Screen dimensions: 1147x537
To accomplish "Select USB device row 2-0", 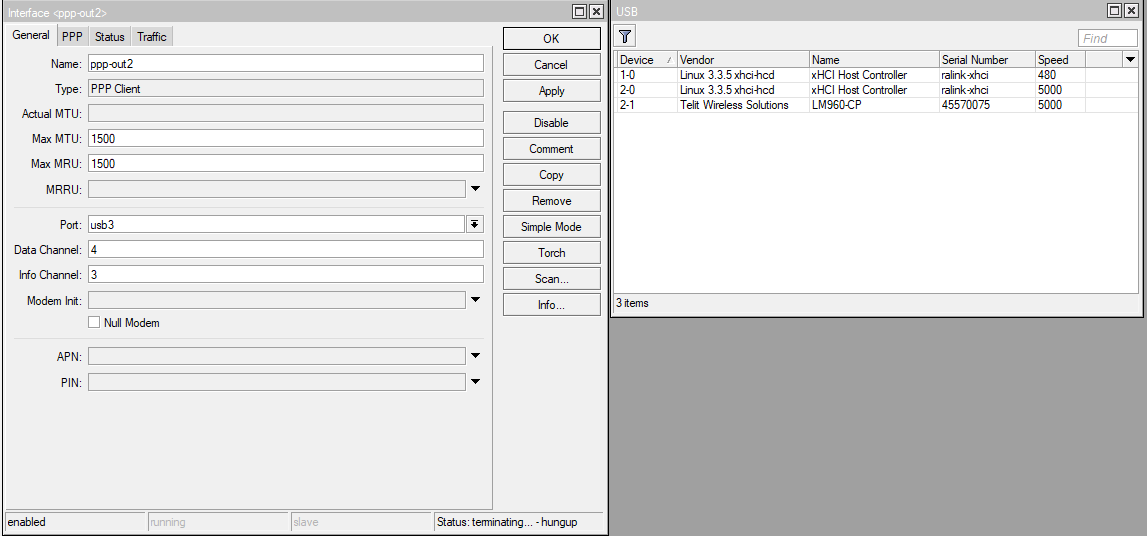I will click(x=877, y=90).
